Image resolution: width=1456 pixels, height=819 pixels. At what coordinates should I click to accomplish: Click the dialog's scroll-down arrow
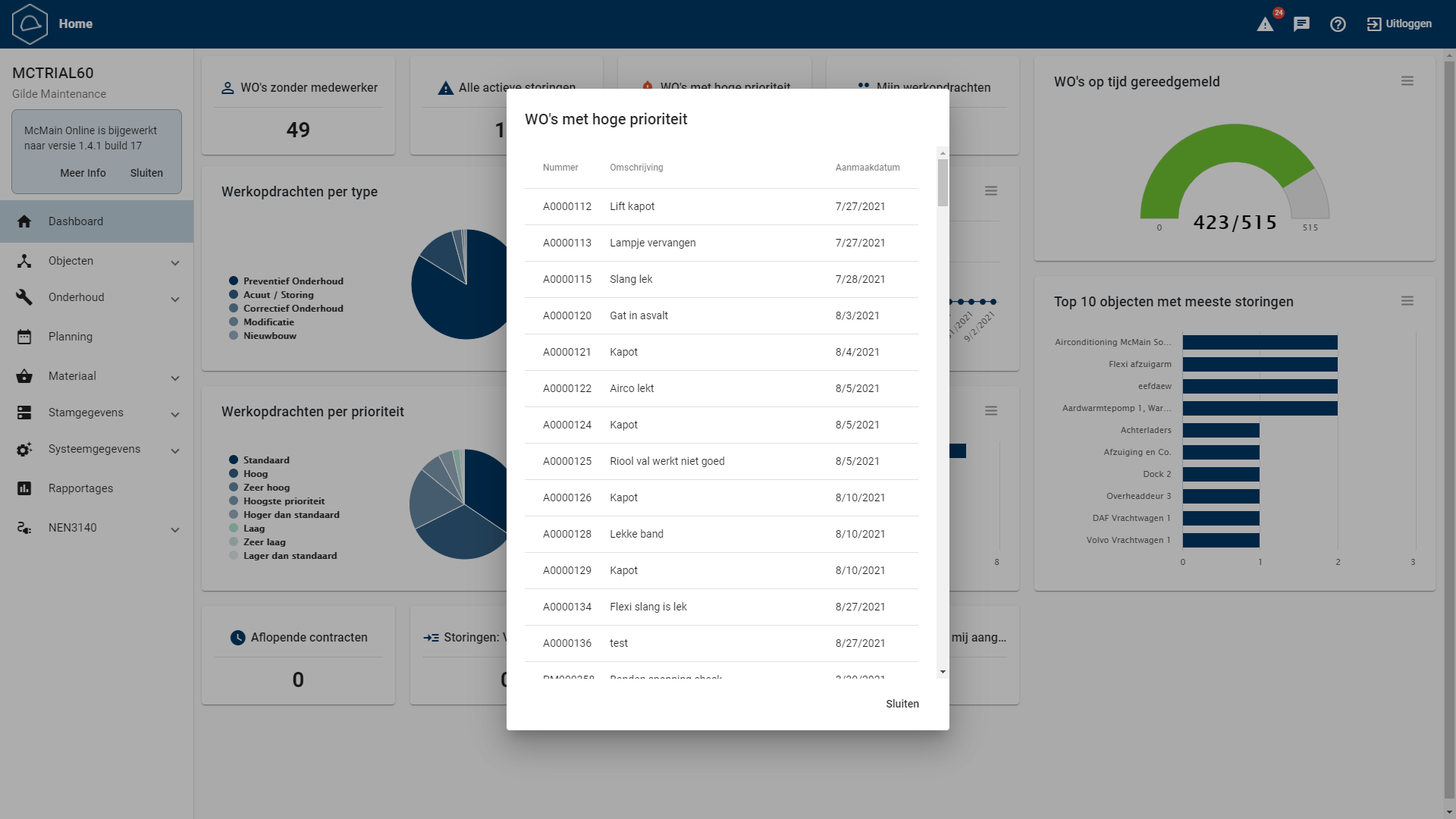(x=943, y=672)
